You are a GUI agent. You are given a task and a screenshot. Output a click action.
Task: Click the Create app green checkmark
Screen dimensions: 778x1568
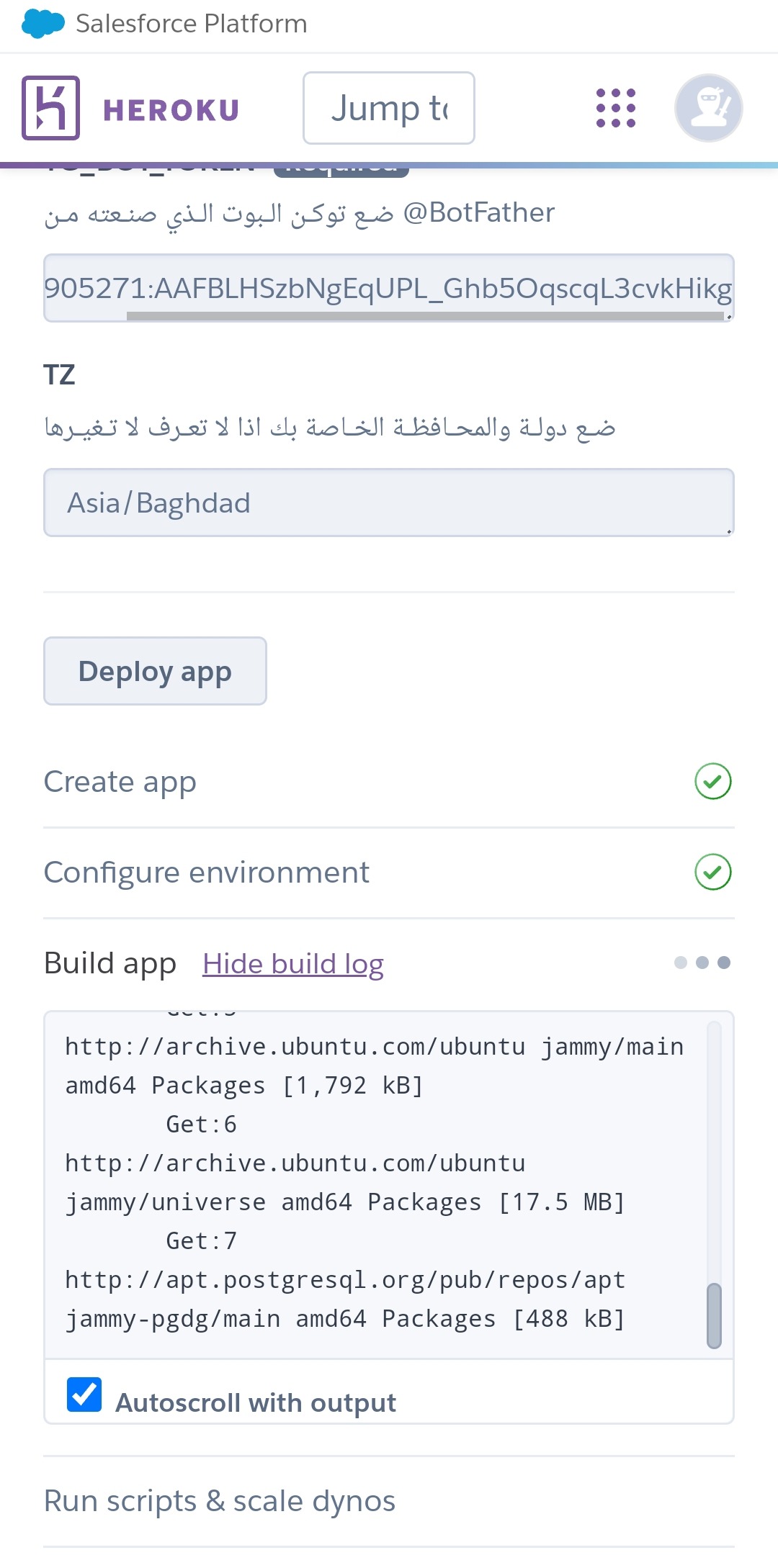713,781
